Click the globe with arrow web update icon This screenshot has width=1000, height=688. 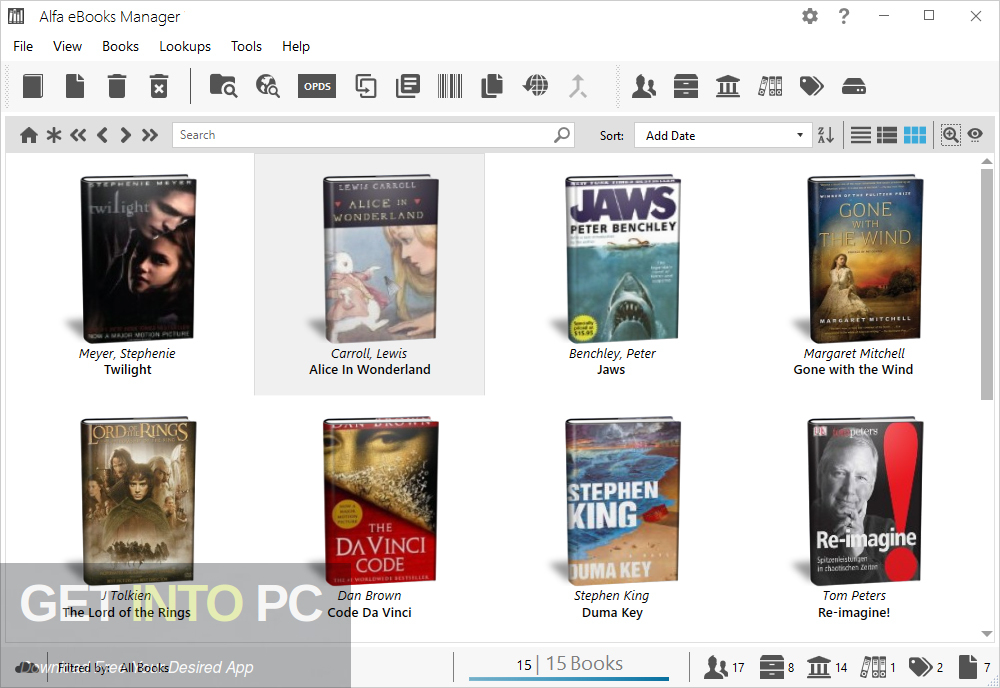tap(535, 85)
